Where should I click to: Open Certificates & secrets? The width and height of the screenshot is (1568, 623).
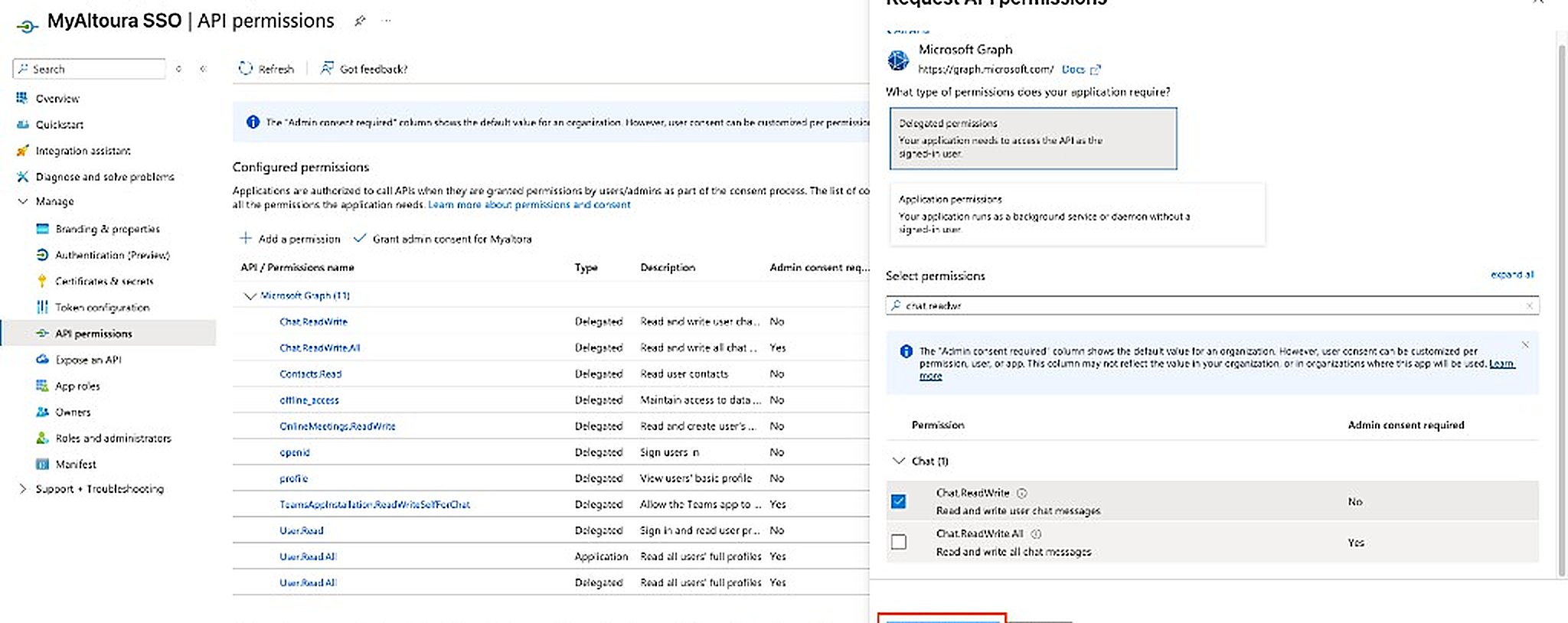pyautogui.click(x=104, y=281)
